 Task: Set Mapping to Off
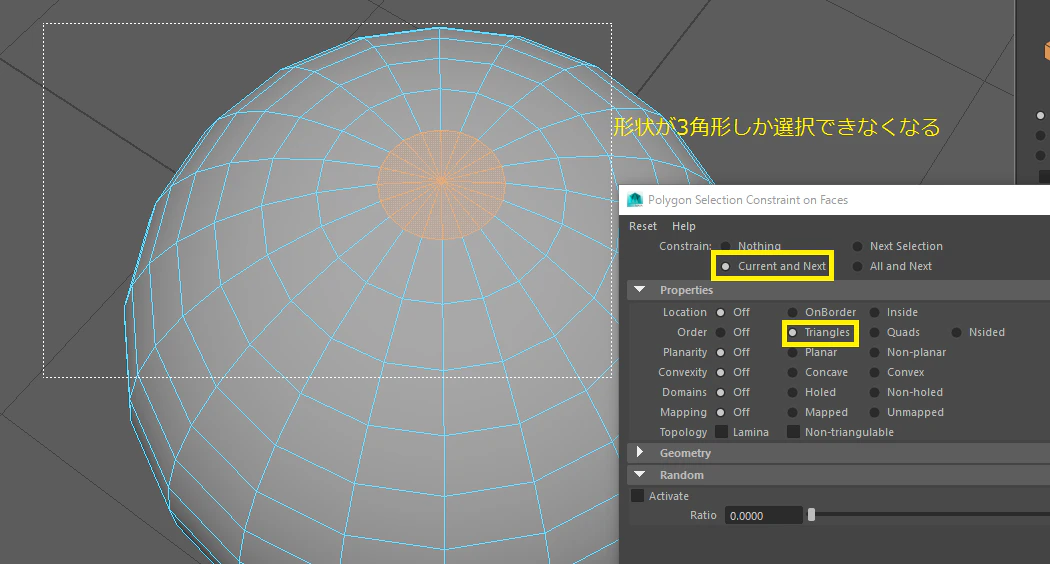[721, 413]
